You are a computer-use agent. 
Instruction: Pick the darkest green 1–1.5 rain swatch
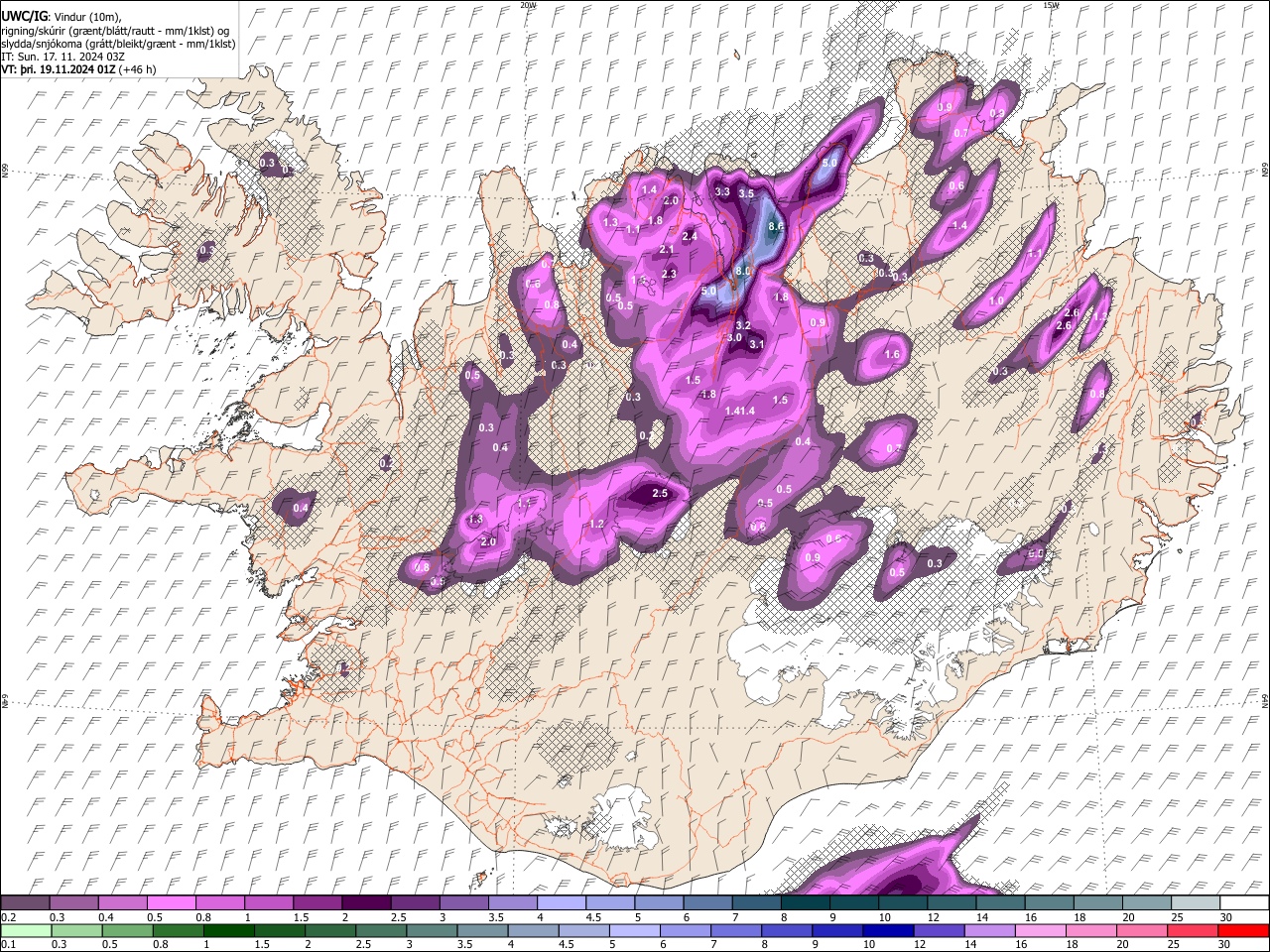pyautogui.click(x=230, y=930)
